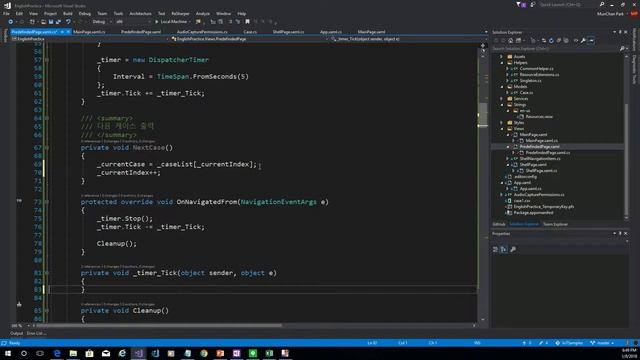Open Microsoft Edge from taskbar

tap(57, 353)
